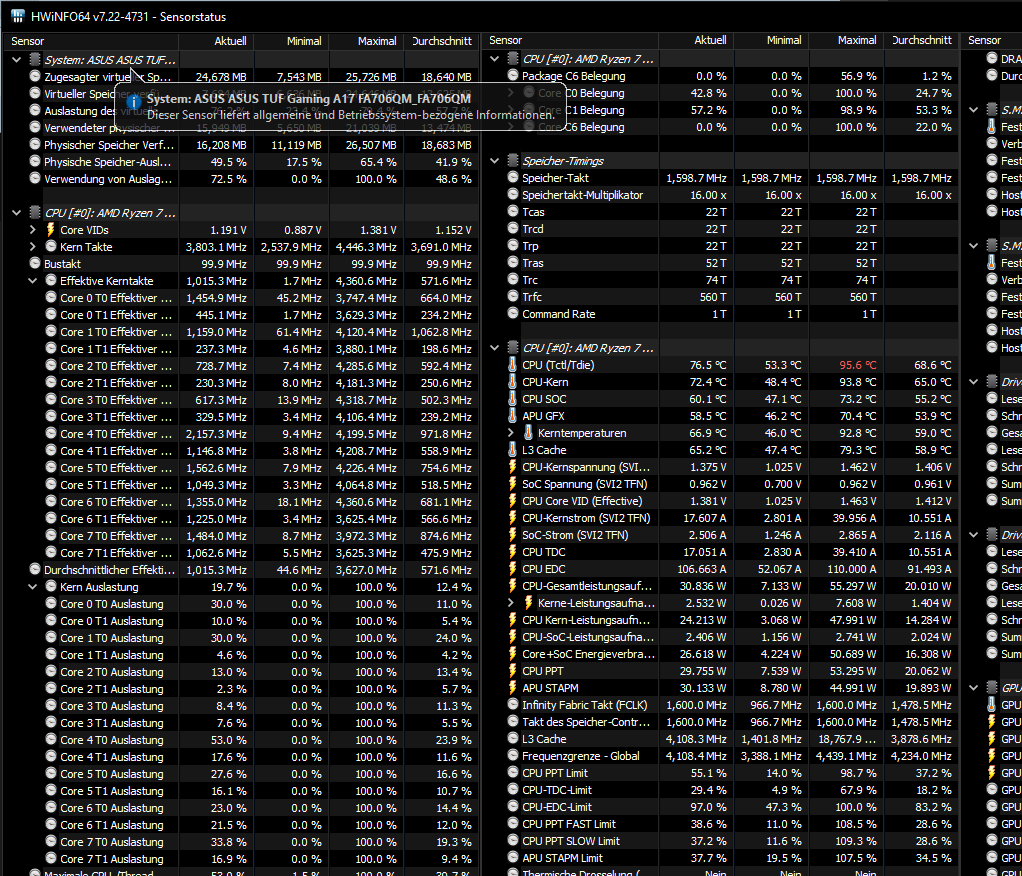Click the clock icon next to Bustakt

point(35,263)
